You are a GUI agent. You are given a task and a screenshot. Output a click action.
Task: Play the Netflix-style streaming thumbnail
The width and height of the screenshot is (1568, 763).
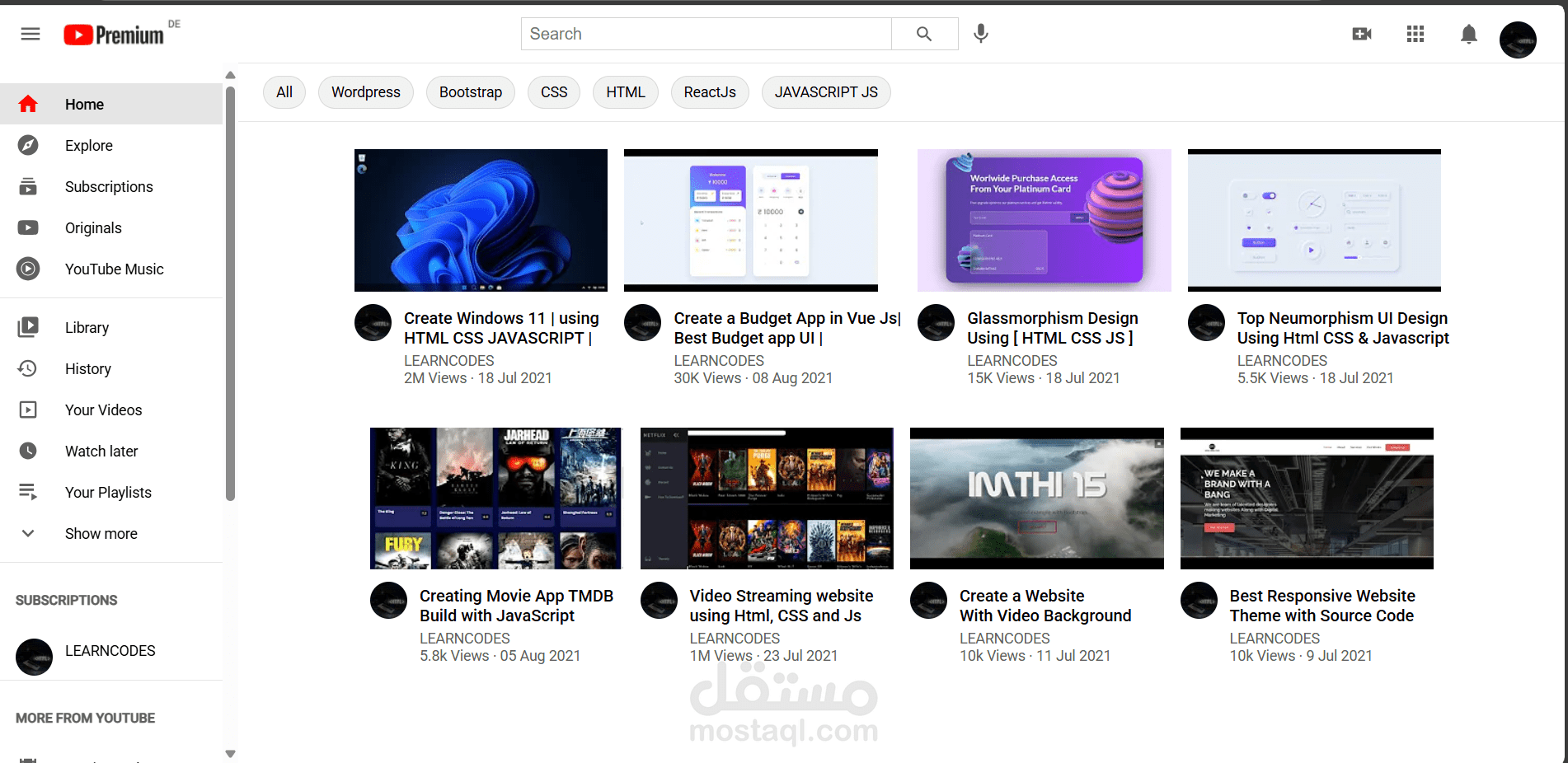pos(767,499)
